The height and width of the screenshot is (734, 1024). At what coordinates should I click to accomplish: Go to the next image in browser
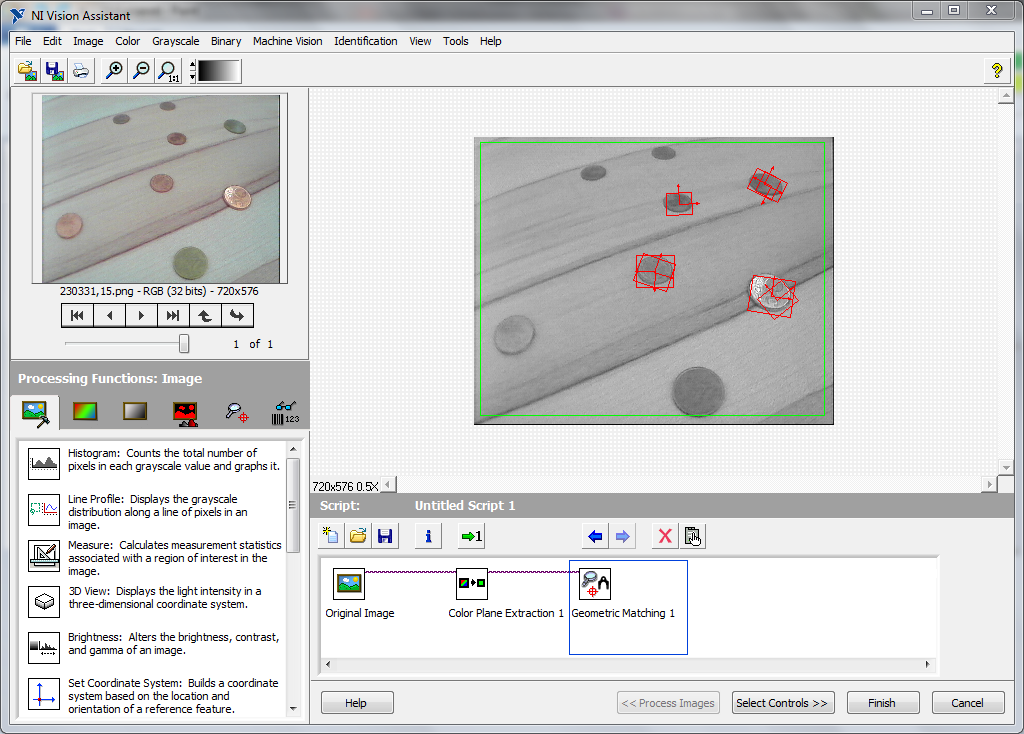141,316
